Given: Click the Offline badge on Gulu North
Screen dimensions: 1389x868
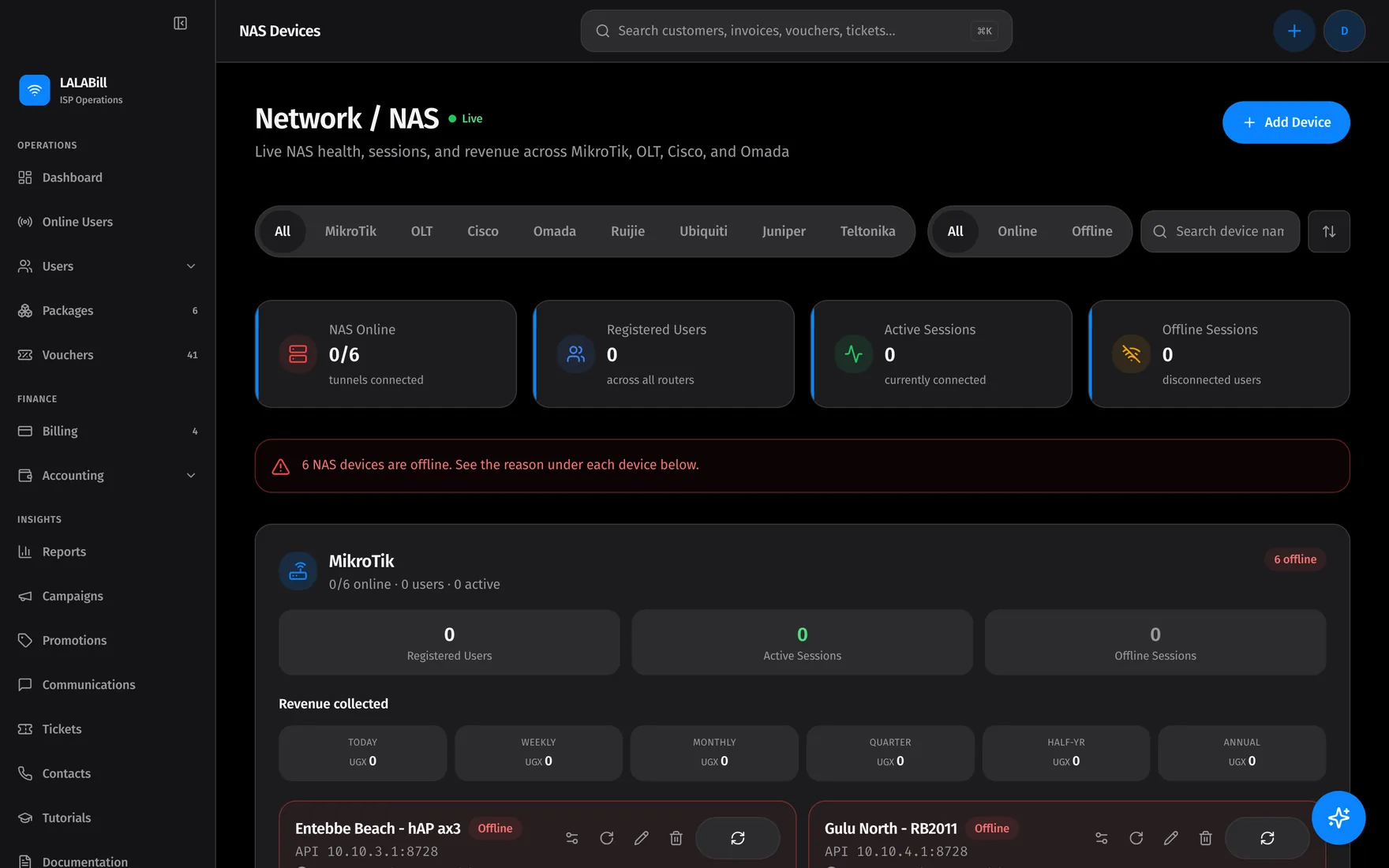Looking at the screenshot, I should (x=991, y=829).
